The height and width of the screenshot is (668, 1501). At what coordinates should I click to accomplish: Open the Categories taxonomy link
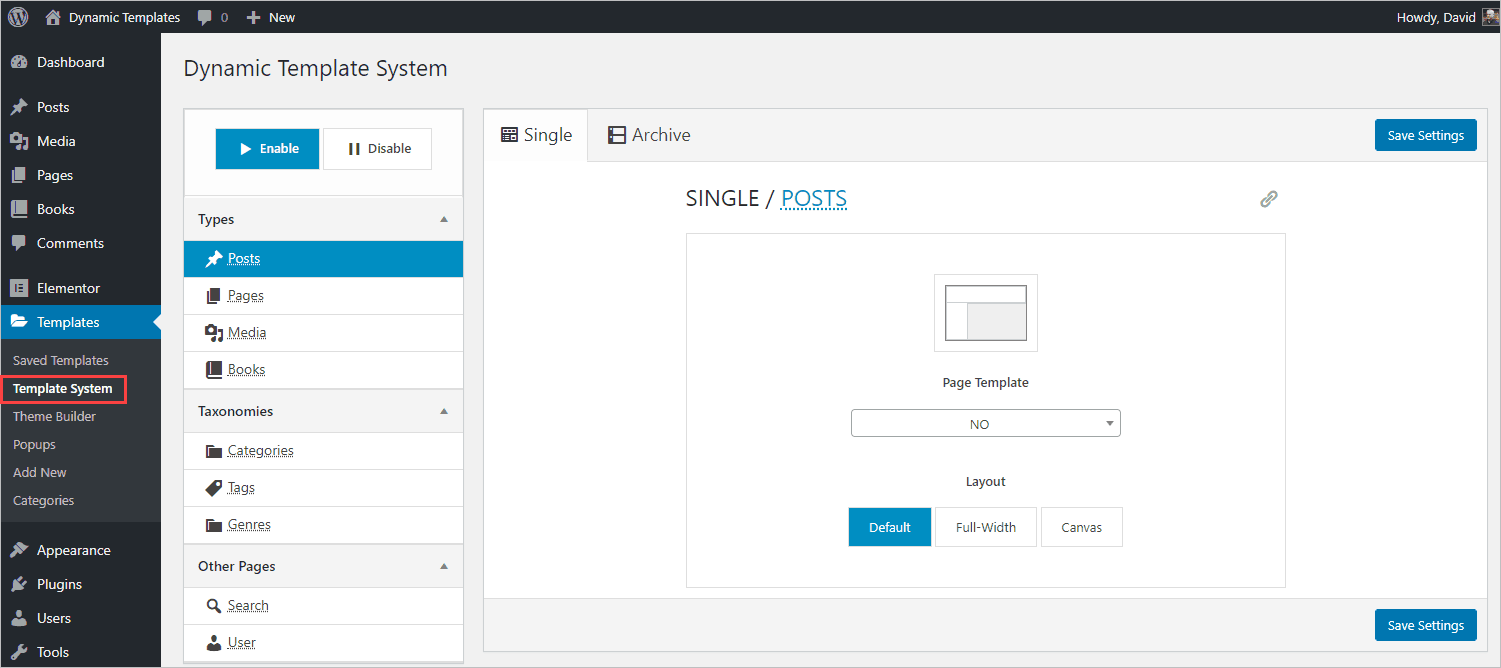coord(260,451)
